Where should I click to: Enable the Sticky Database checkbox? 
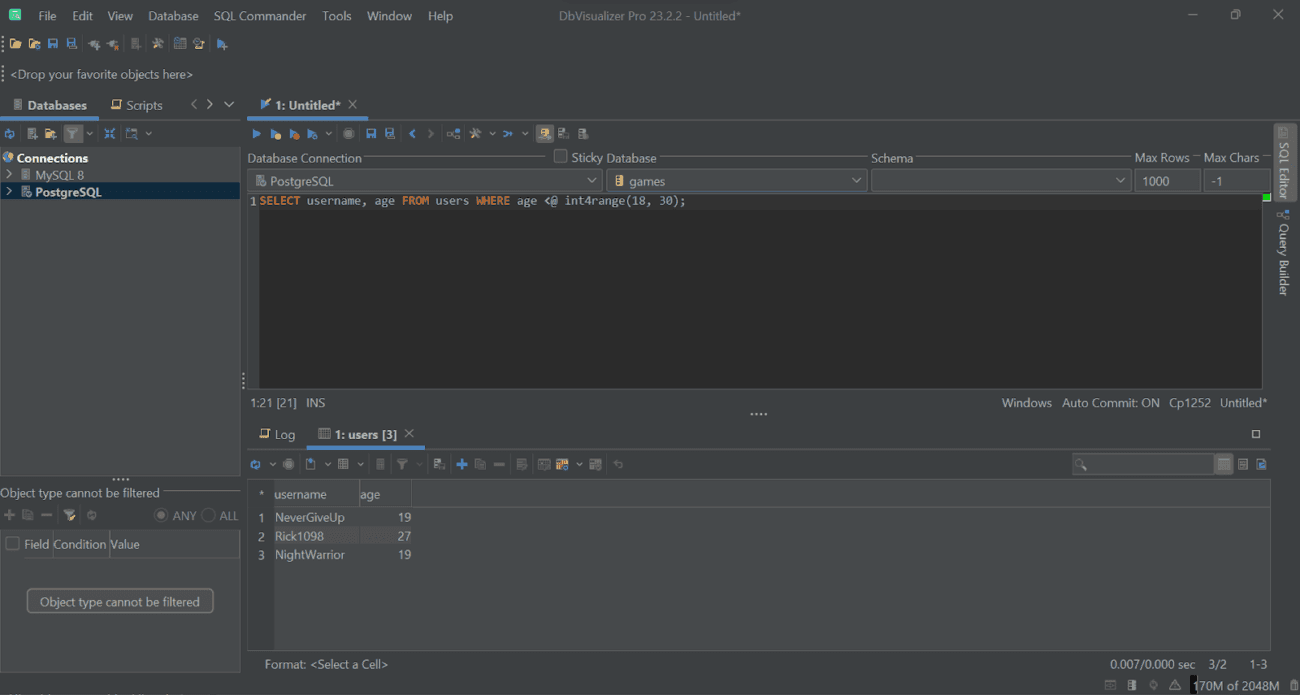pyautogui.click(x=561, y=155)
